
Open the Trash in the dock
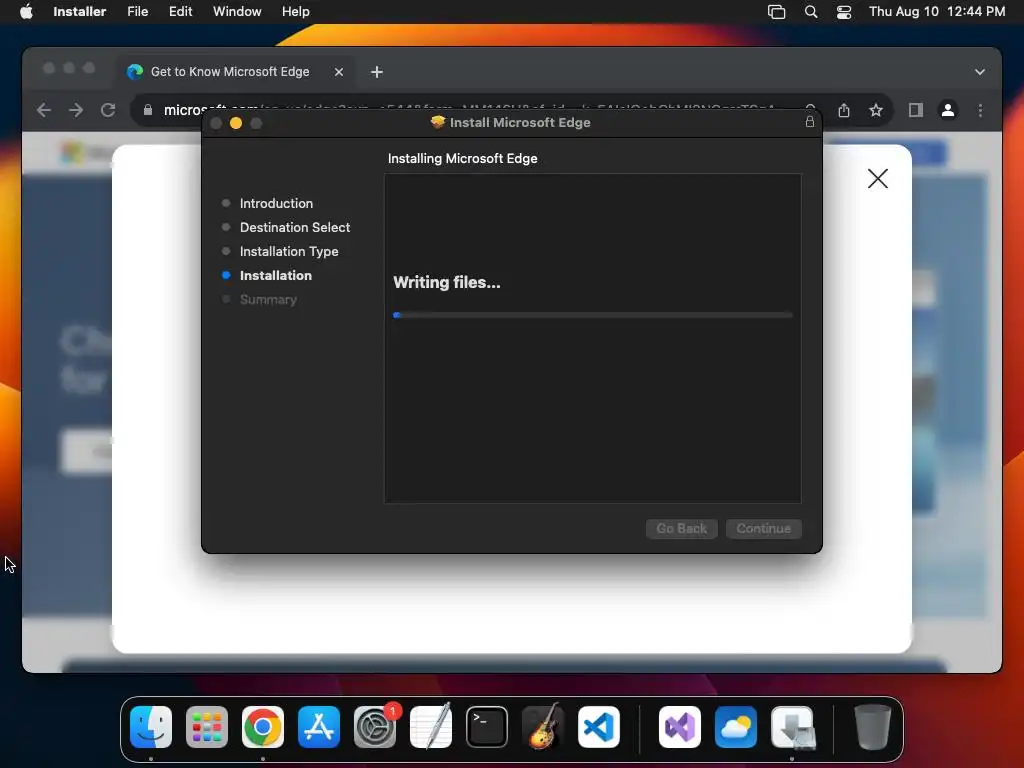point(872,727)
